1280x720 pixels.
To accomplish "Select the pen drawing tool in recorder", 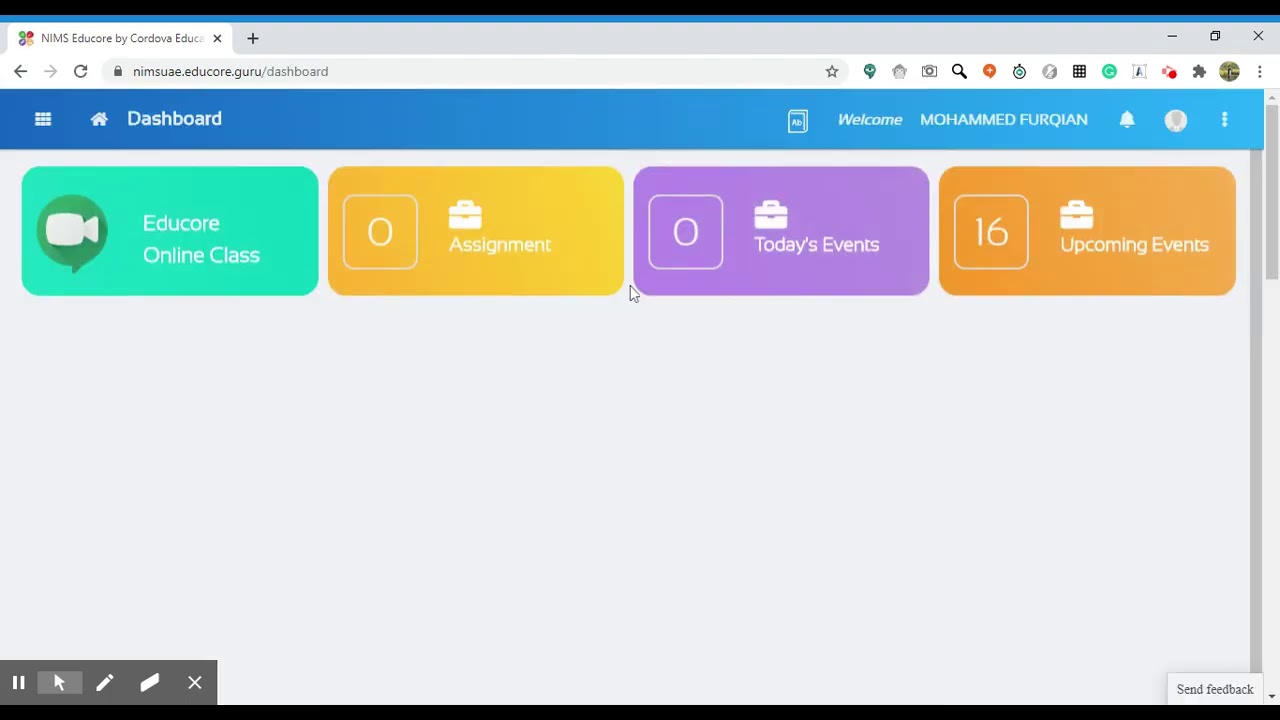I will [x=105, y=683].
